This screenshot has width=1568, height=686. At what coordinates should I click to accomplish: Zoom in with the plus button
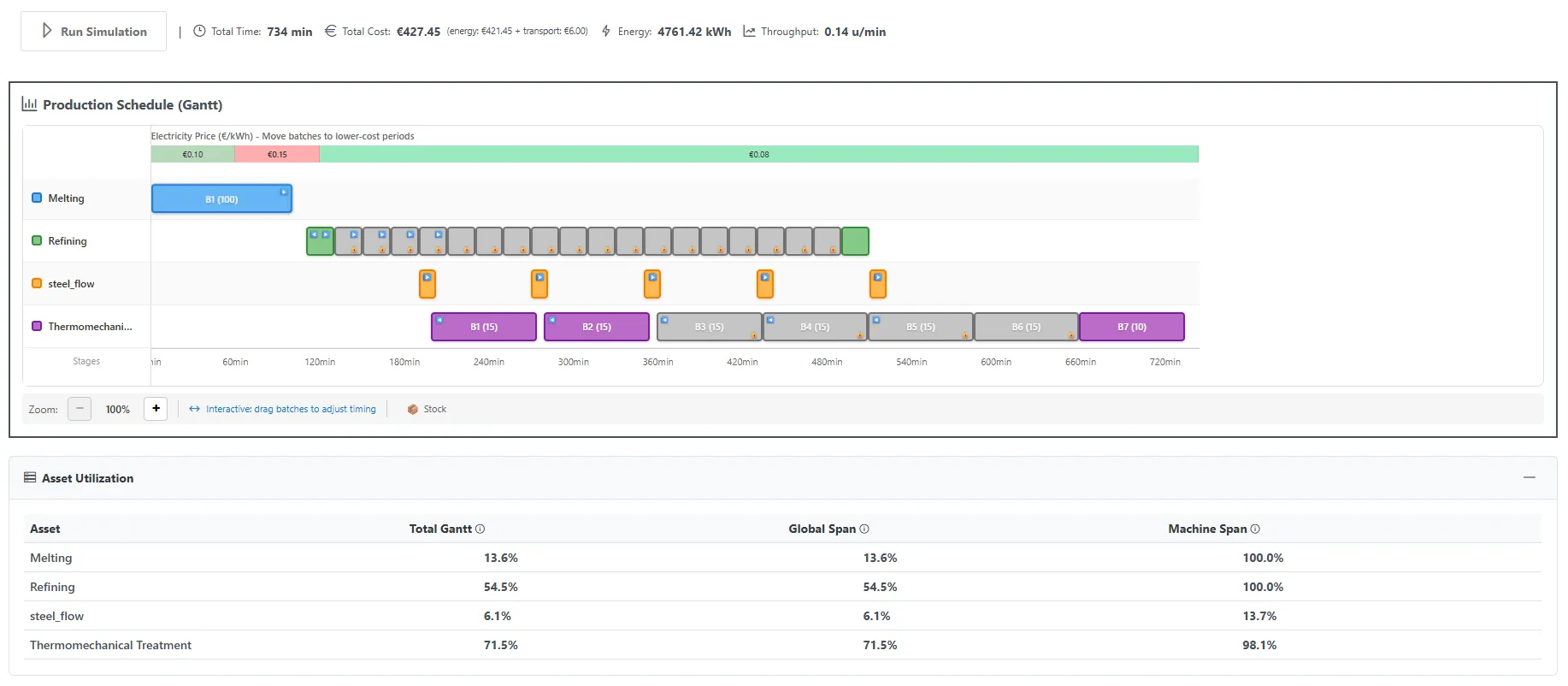point(156,409)
